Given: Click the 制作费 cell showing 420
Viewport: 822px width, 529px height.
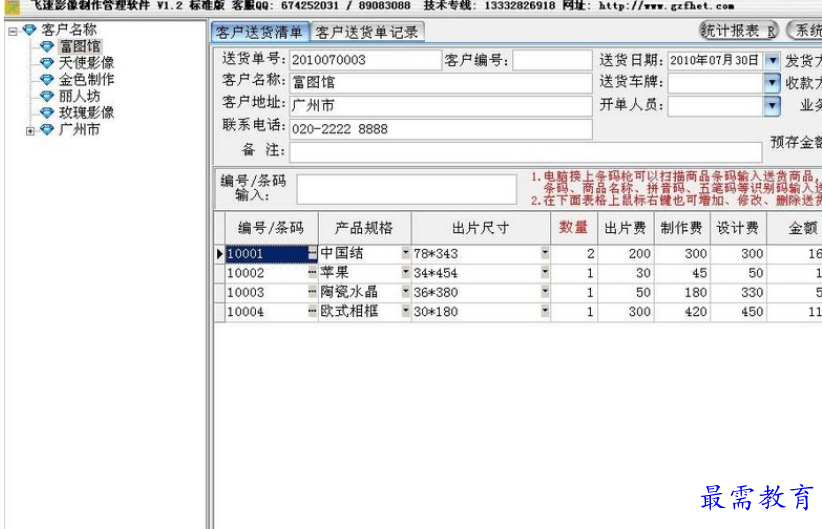Looking at the screenshot, I should (682, 312).
